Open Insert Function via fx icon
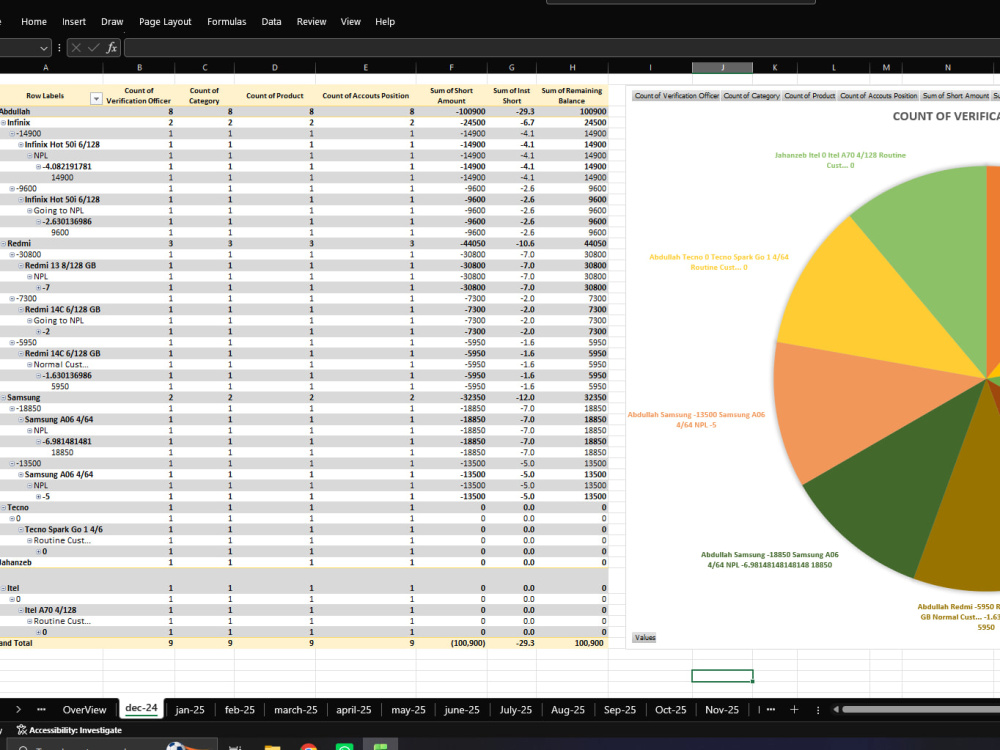This screenshot has height=750, width=1000. tap(111, 48)
